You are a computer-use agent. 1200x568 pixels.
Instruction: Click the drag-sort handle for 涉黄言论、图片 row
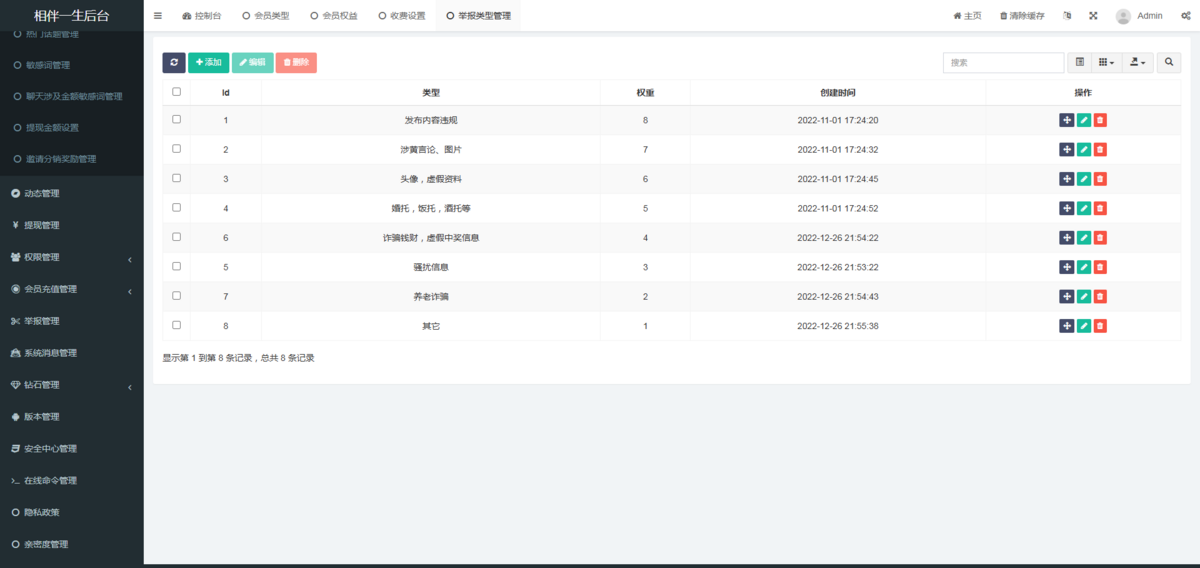(x=1067, y=150)
